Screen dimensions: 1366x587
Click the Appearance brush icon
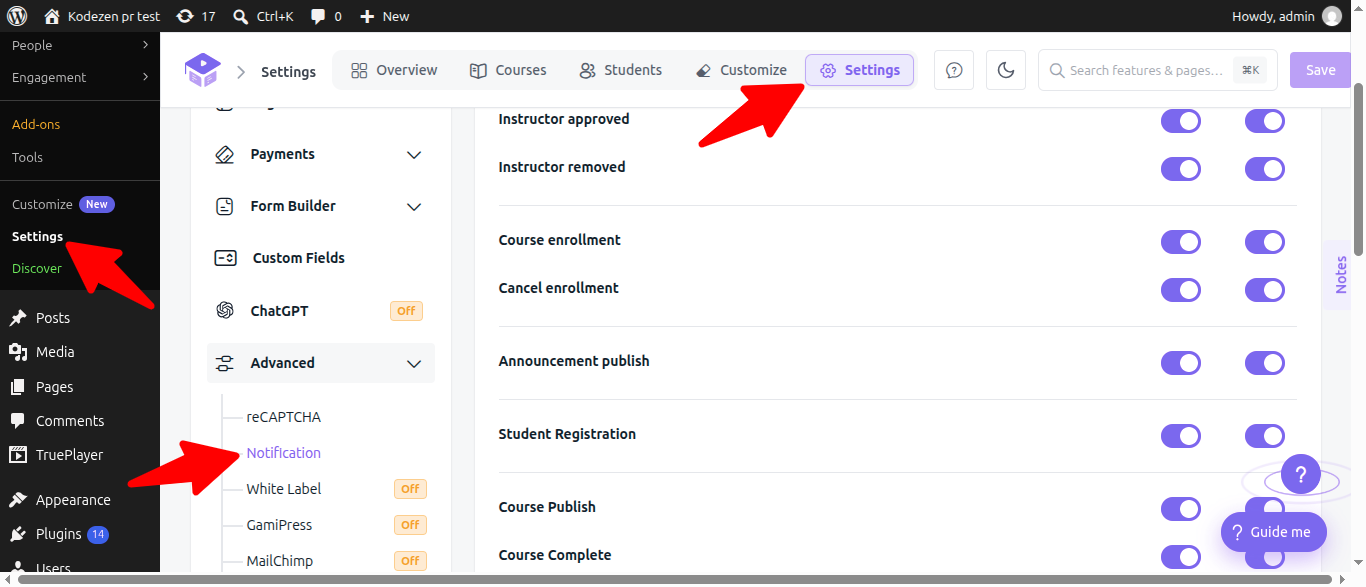[x=18, y=500]
